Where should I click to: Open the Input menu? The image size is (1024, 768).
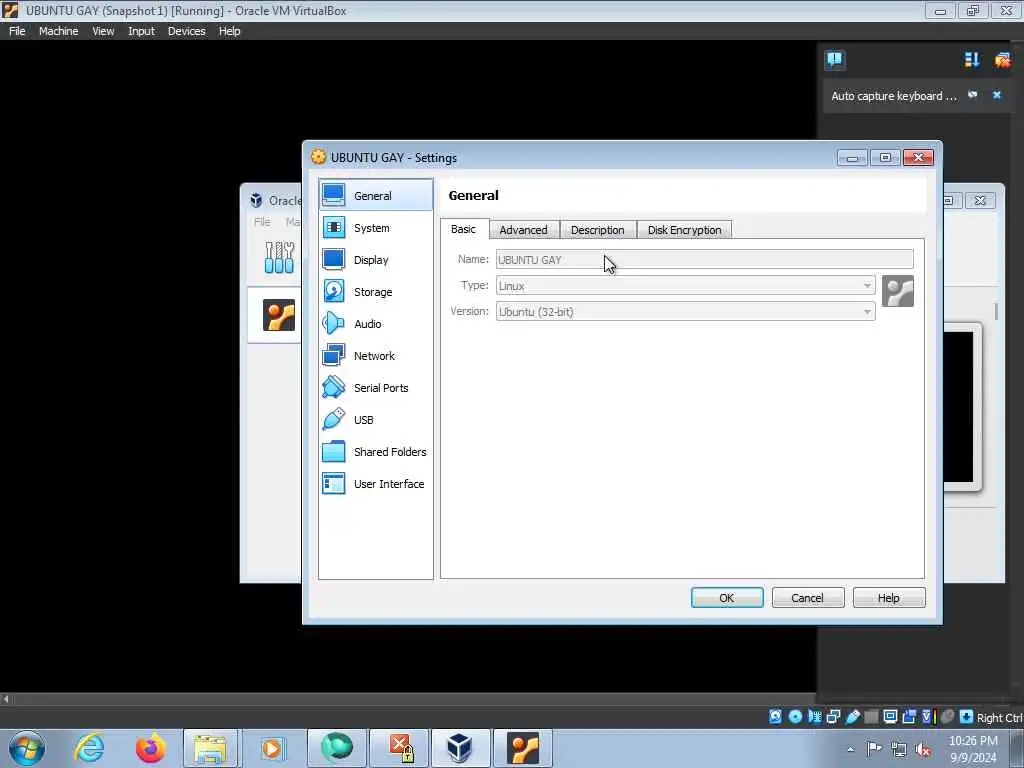tap(141, 31)
